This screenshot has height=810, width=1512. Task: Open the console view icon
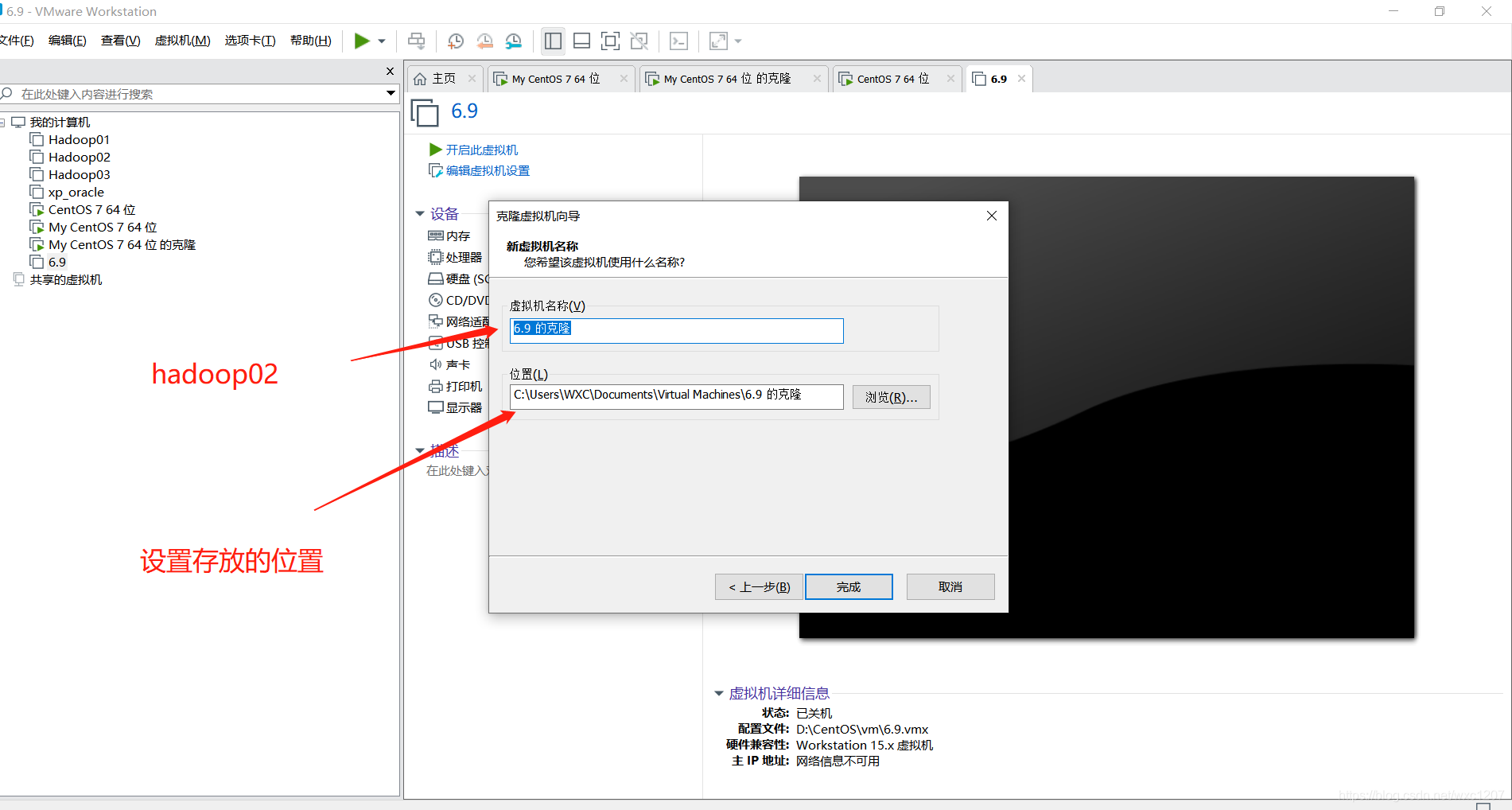point(678,41)
